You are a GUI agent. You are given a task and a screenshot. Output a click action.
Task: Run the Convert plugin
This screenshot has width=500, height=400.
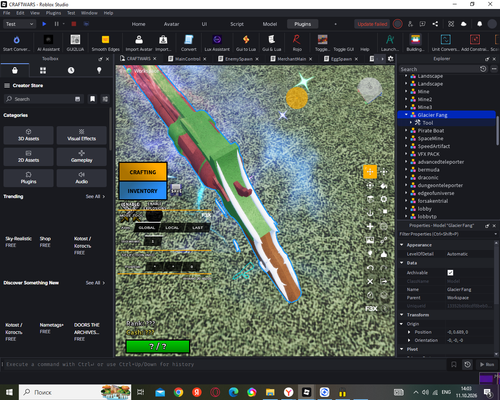[x=189, y=43]
